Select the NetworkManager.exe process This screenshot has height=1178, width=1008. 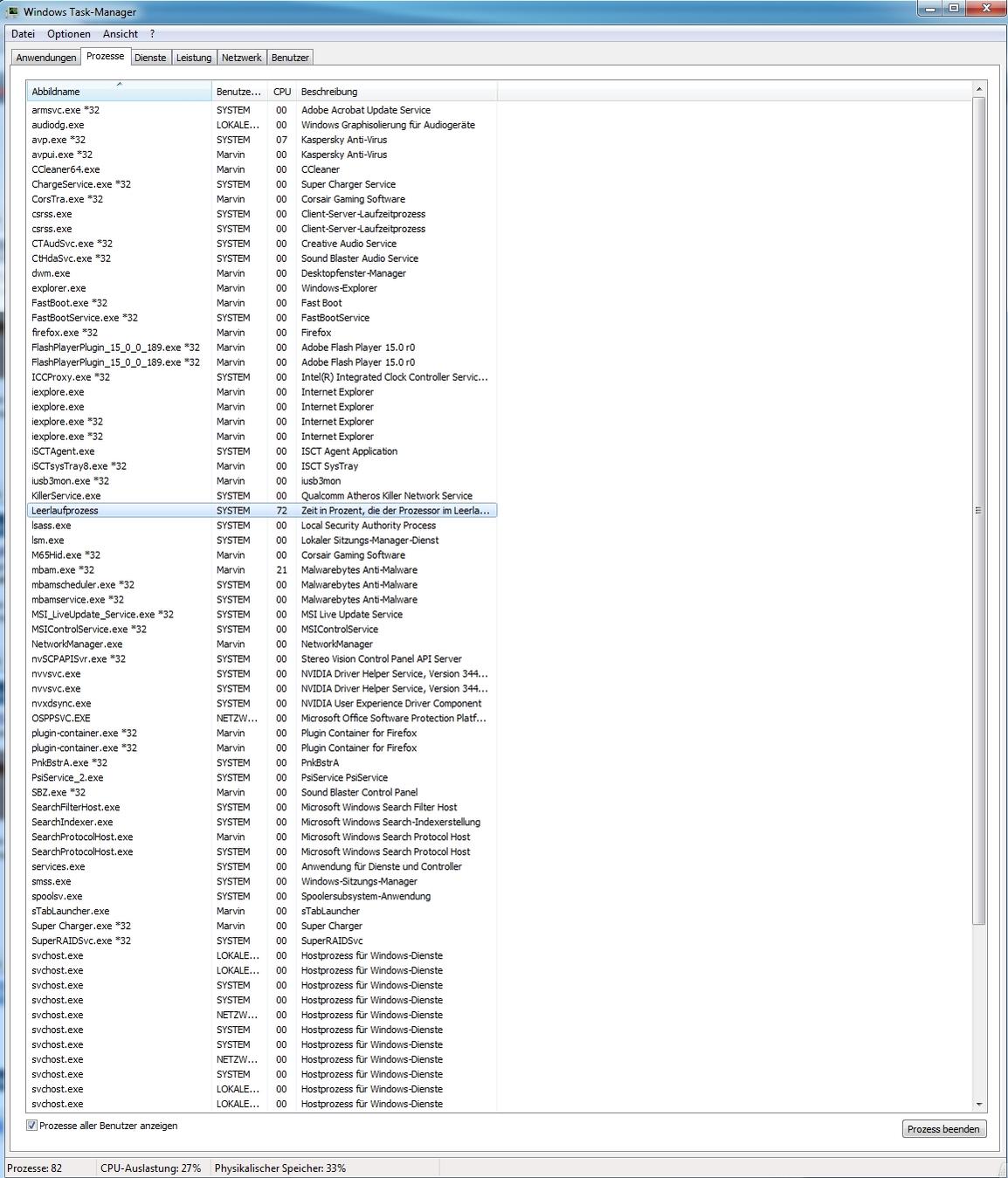[x=262, y=644]
